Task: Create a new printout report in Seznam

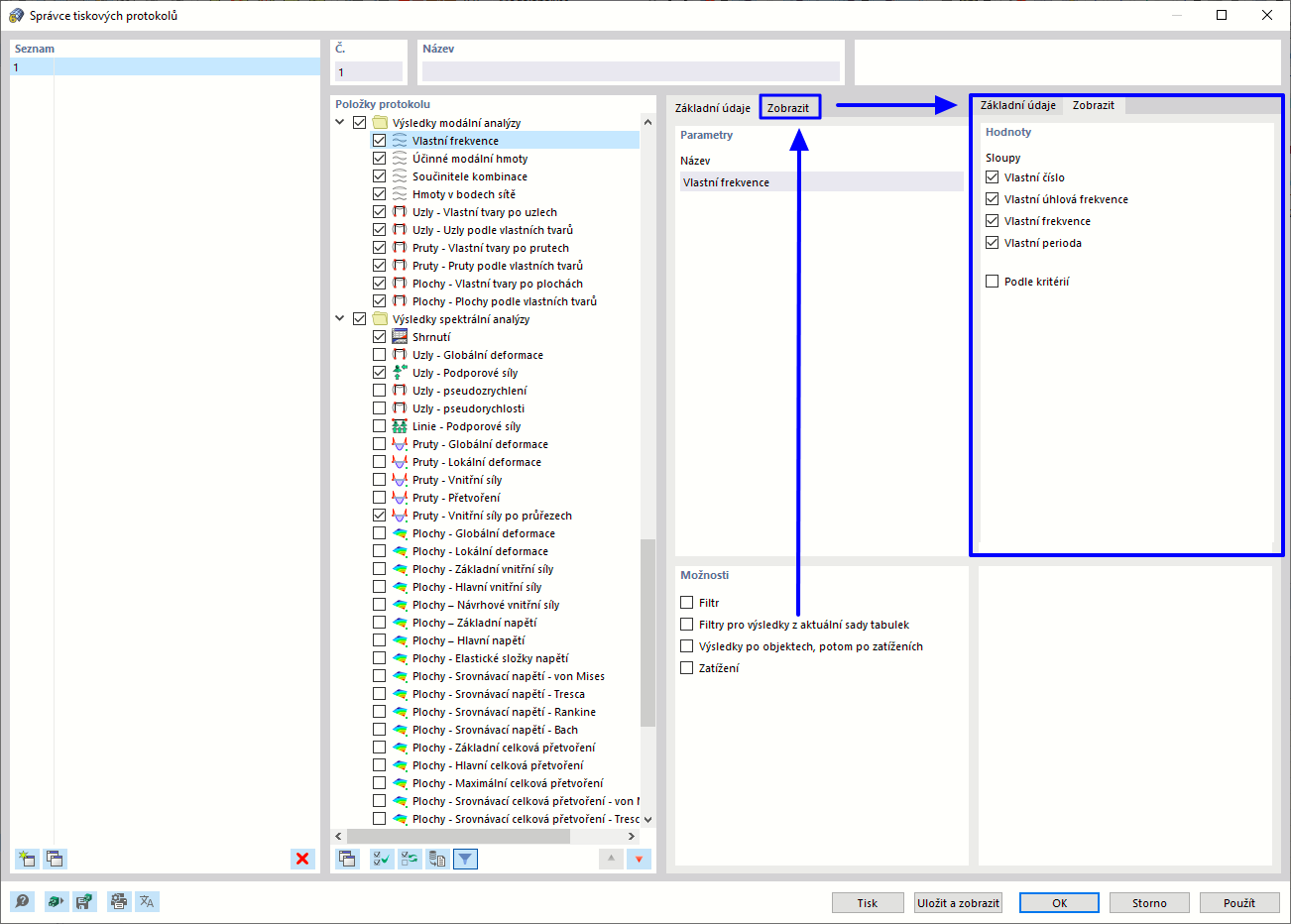Action: coord(27,859)
